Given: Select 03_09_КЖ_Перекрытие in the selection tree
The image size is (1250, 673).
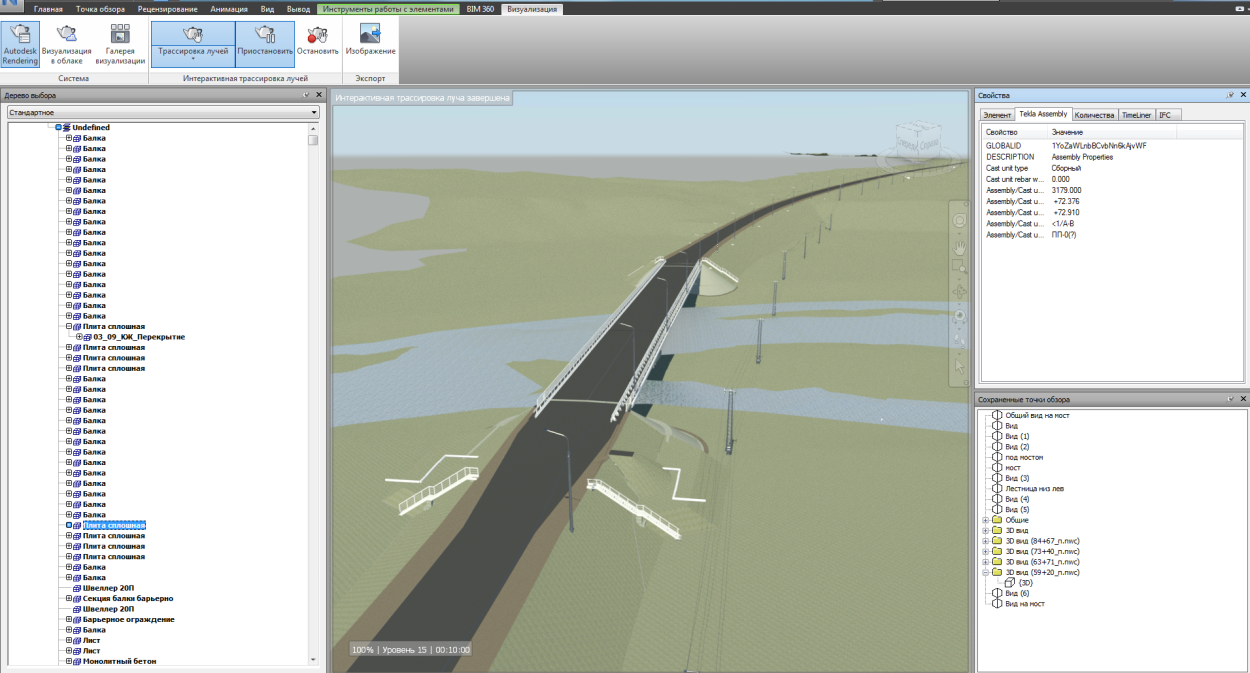Looking at the screenshot, I should coord(139,337).
